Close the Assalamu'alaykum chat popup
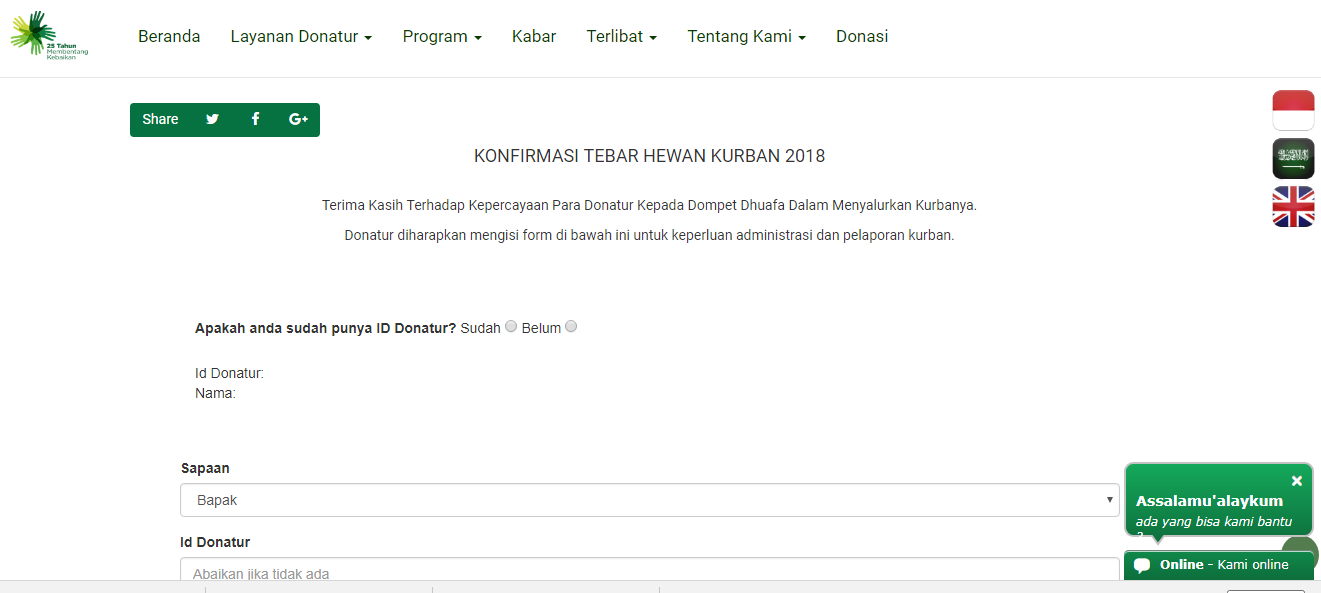 click(x=1296, y=481)
